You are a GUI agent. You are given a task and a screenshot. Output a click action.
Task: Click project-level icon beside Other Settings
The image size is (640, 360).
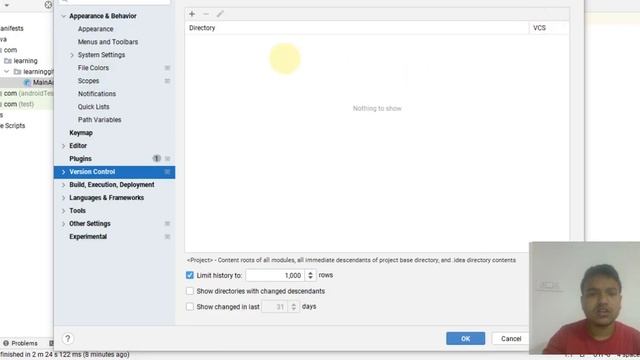[167, 224]
